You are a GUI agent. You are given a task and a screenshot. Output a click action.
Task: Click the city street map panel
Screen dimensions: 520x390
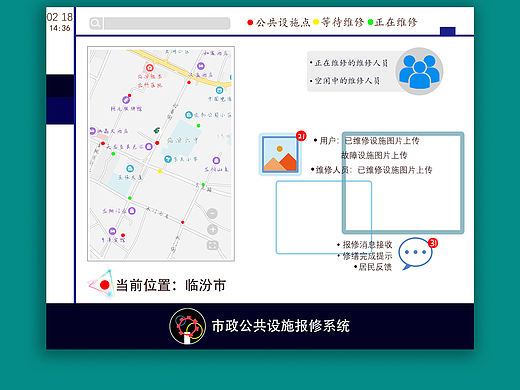pos(161,154)
